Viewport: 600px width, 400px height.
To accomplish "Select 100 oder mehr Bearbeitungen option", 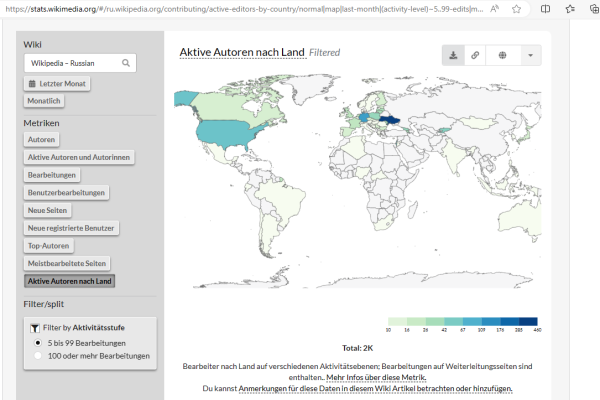I will (39, 355).
